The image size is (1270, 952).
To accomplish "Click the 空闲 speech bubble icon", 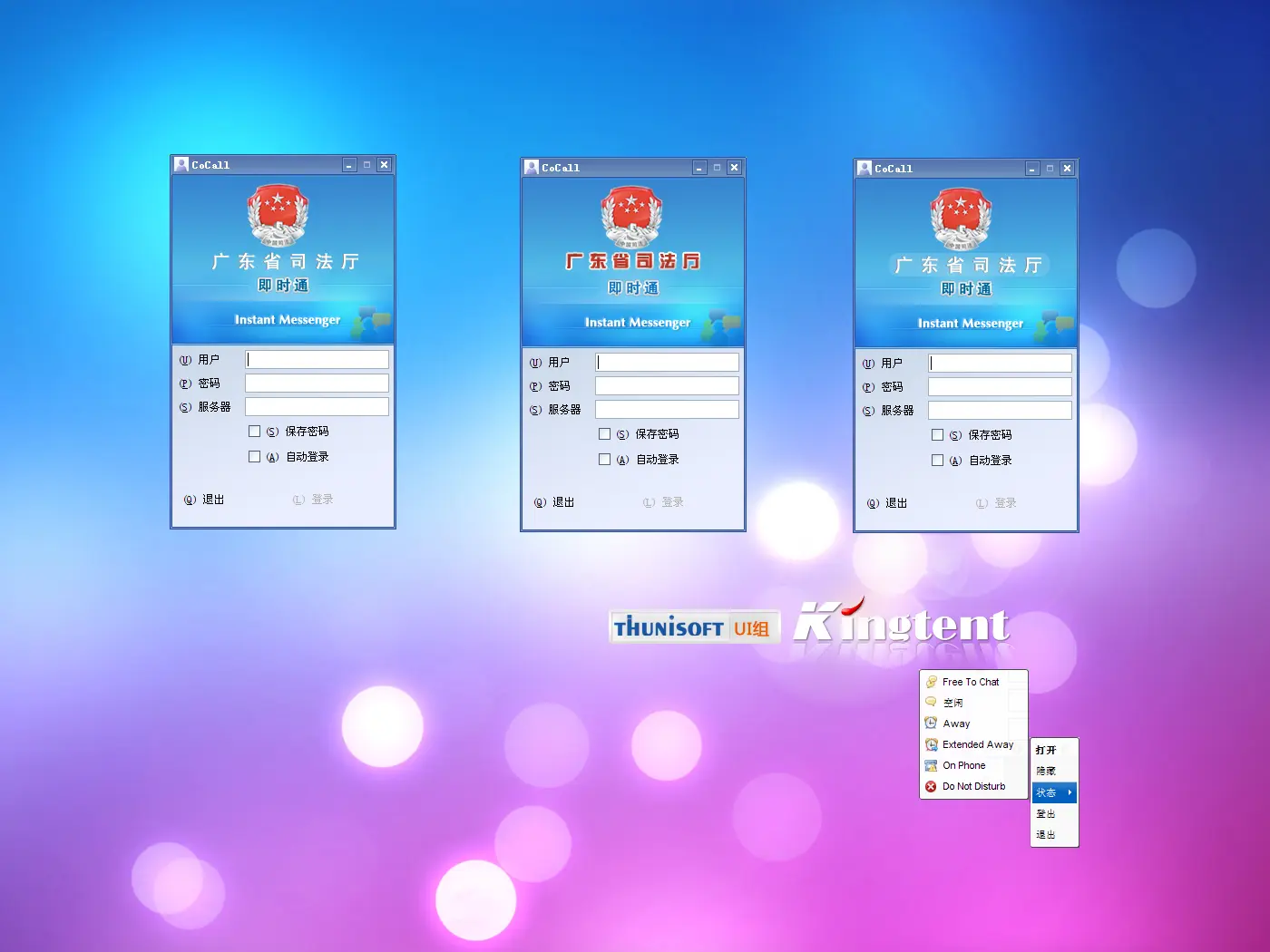I will pyautogui.click(x=931, y=703).
